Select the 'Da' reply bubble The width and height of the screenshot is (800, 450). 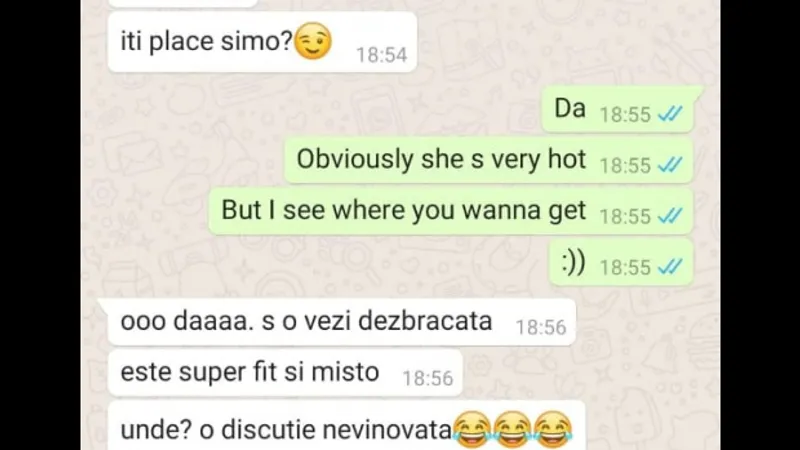(619, 109)
